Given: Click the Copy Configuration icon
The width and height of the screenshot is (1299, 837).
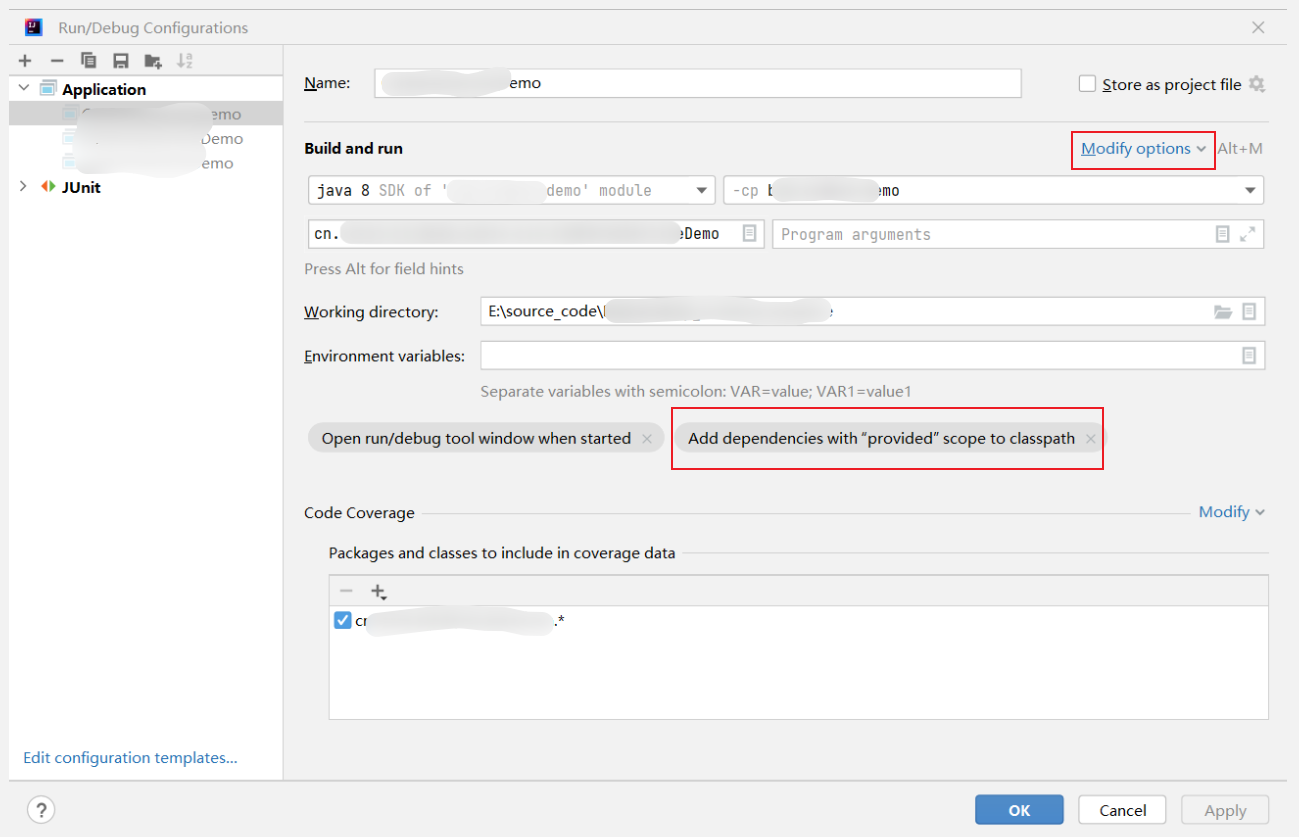Looking at the screenshot, I should (x=88, y=61).
